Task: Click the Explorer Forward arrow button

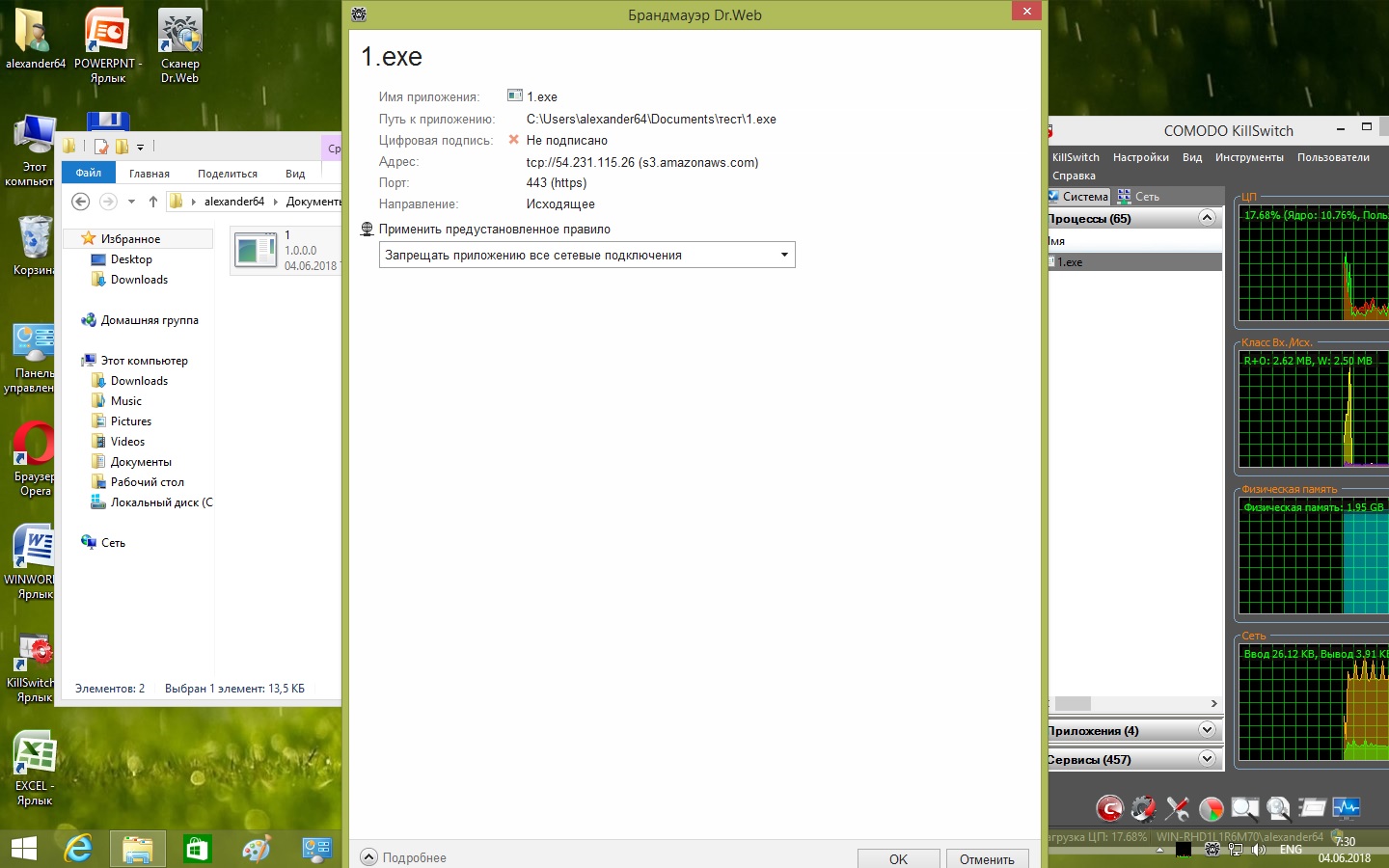Action: pos(108,201)
